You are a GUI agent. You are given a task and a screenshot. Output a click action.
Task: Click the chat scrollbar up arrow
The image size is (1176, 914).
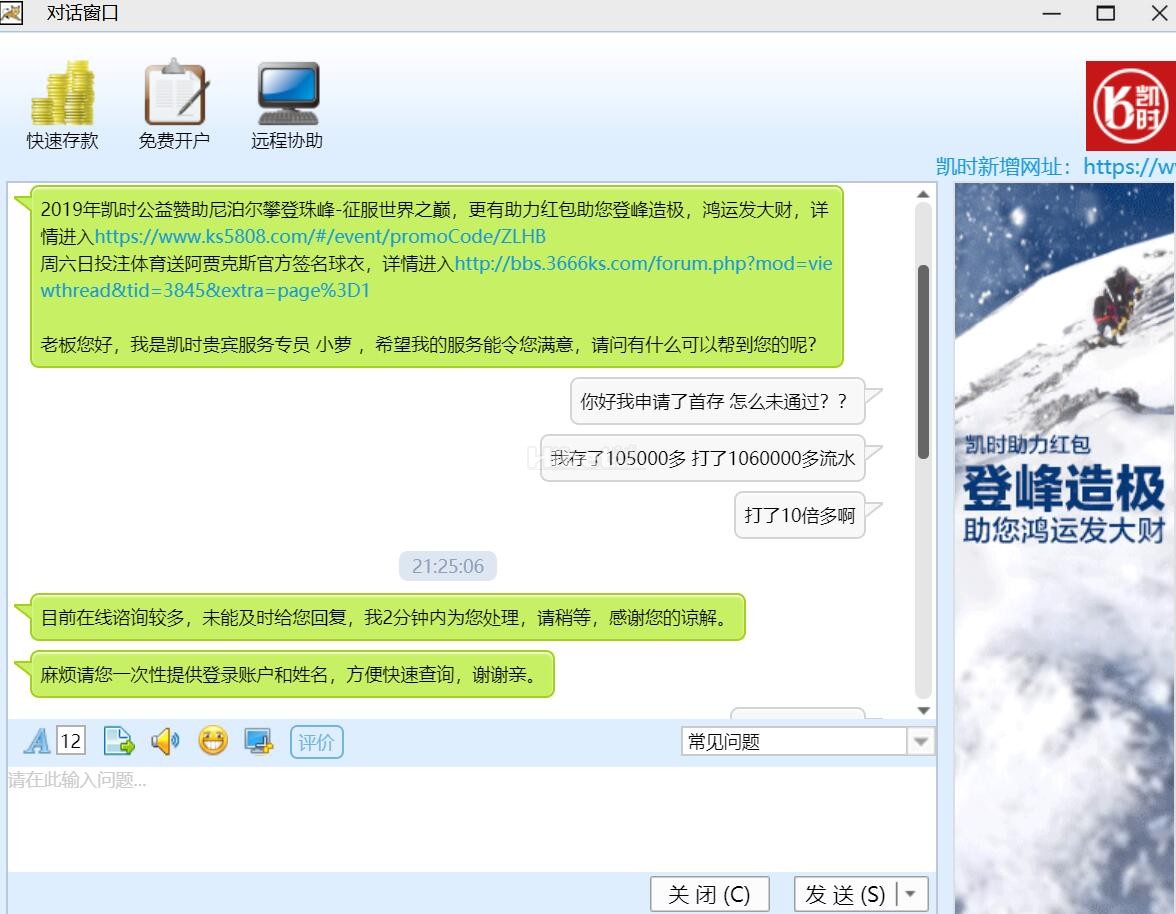924,194
